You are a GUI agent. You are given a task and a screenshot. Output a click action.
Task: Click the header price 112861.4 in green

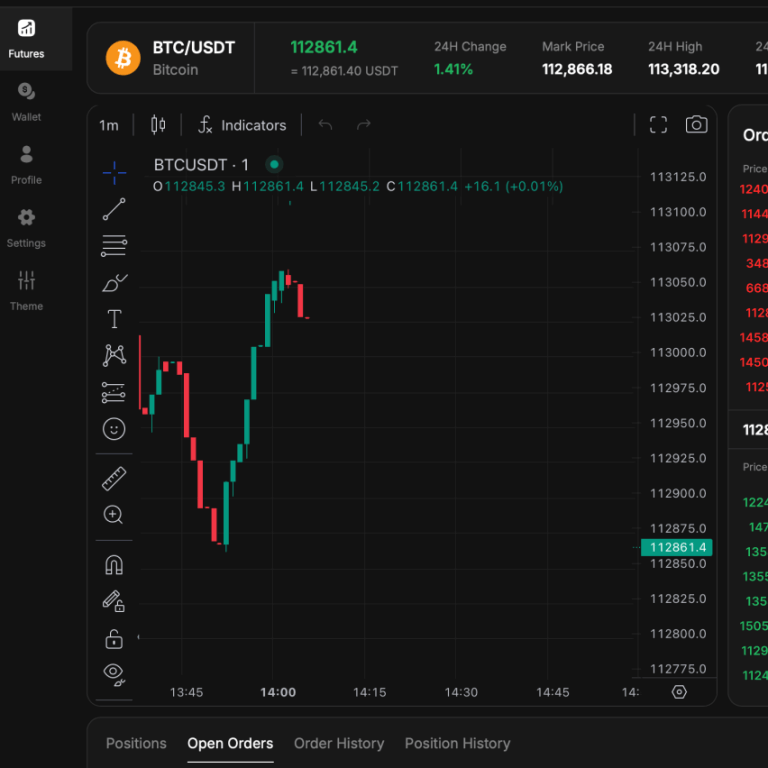(324, 47)
